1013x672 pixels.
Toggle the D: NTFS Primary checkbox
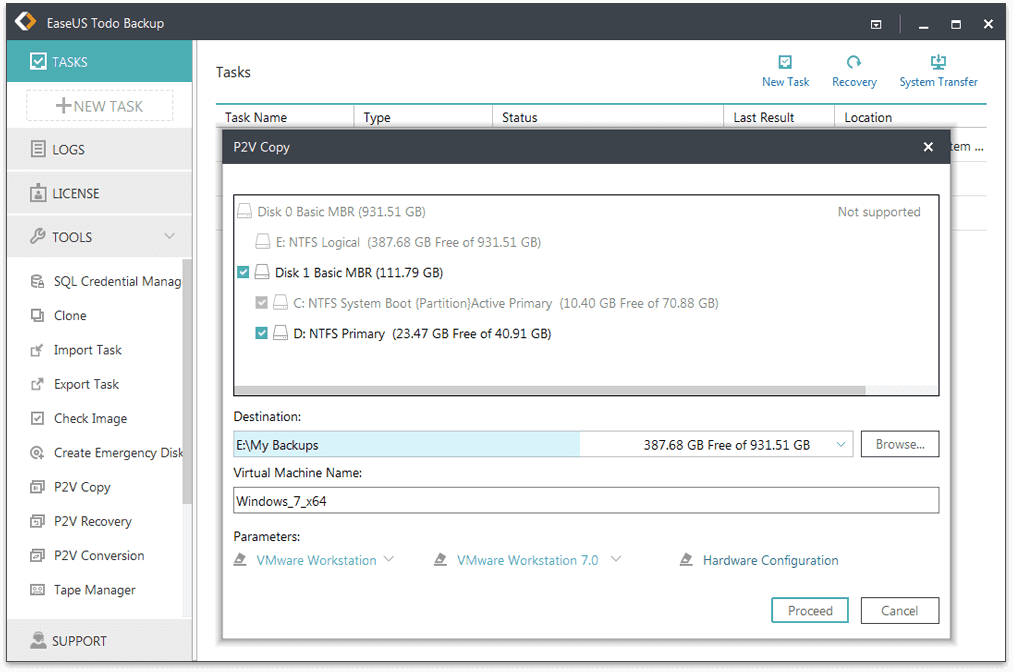[262, 333]
